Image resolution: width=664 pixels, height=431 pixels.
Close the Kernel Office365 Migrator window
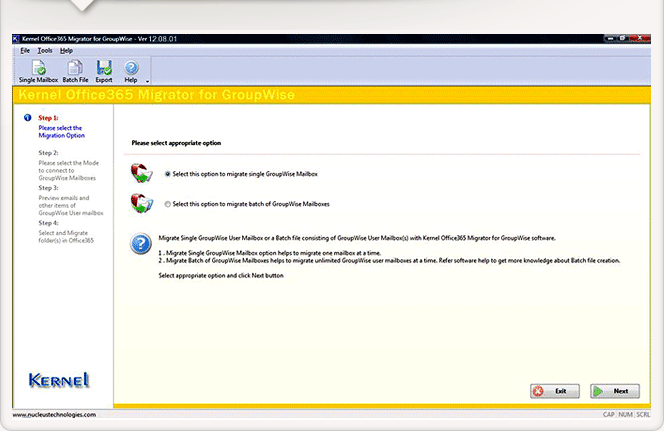pyautogui.click(x=640, y=39)
